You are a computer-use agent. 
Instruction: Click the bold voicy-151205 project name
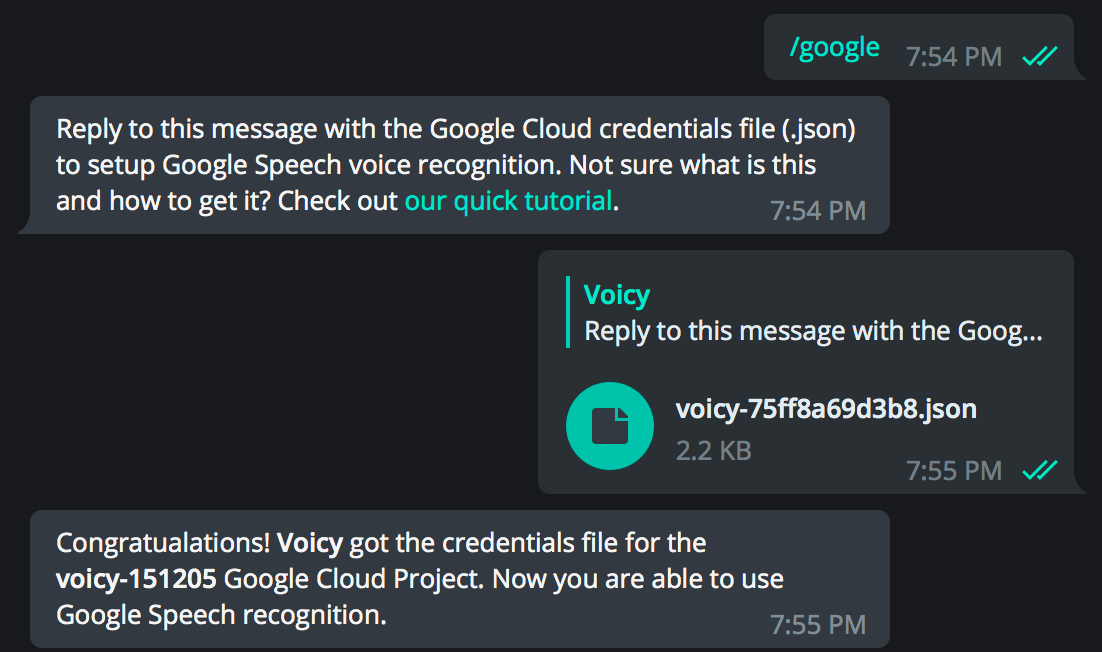click(x=136, y=579)
